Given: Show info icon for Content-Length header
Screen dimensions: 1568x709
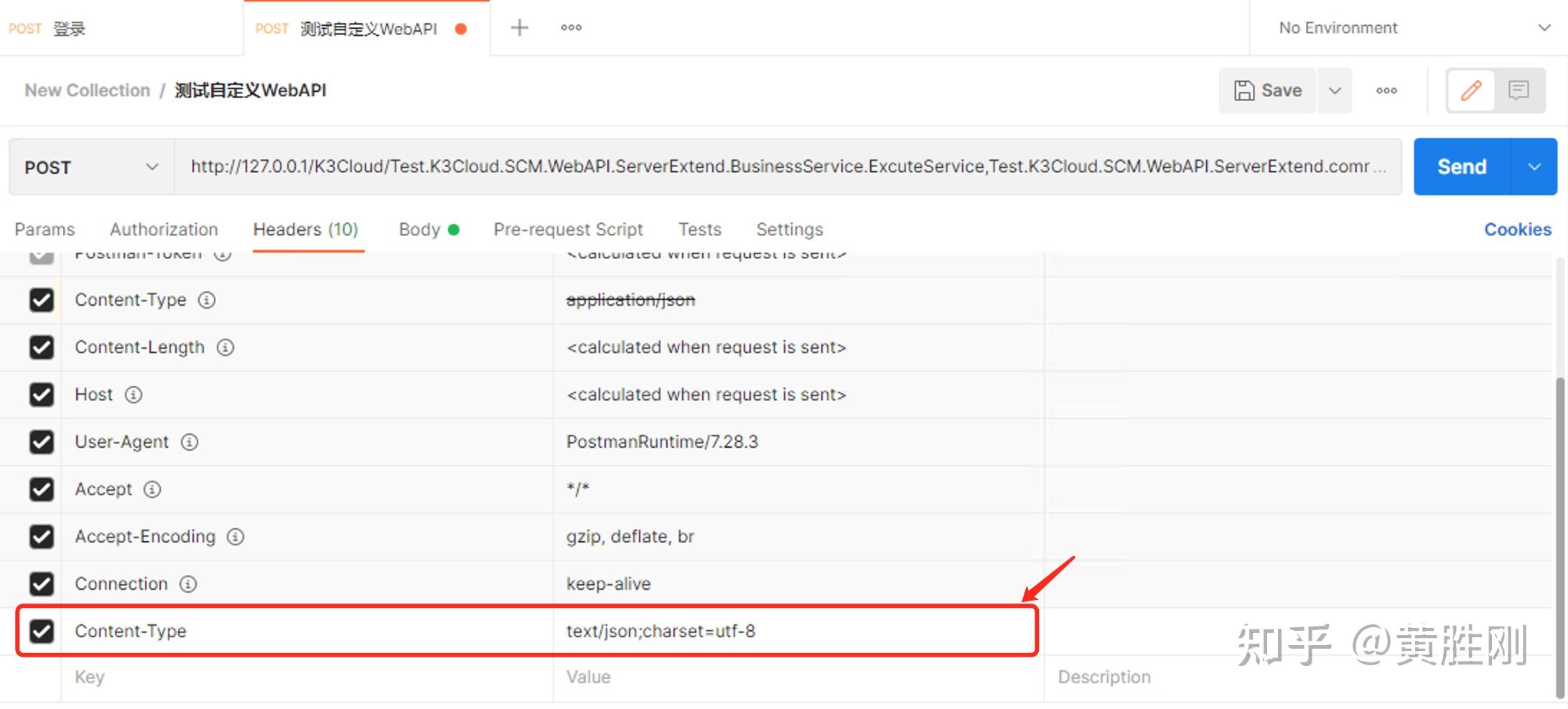Looking at the screenshot, I should tap(225, 347).
